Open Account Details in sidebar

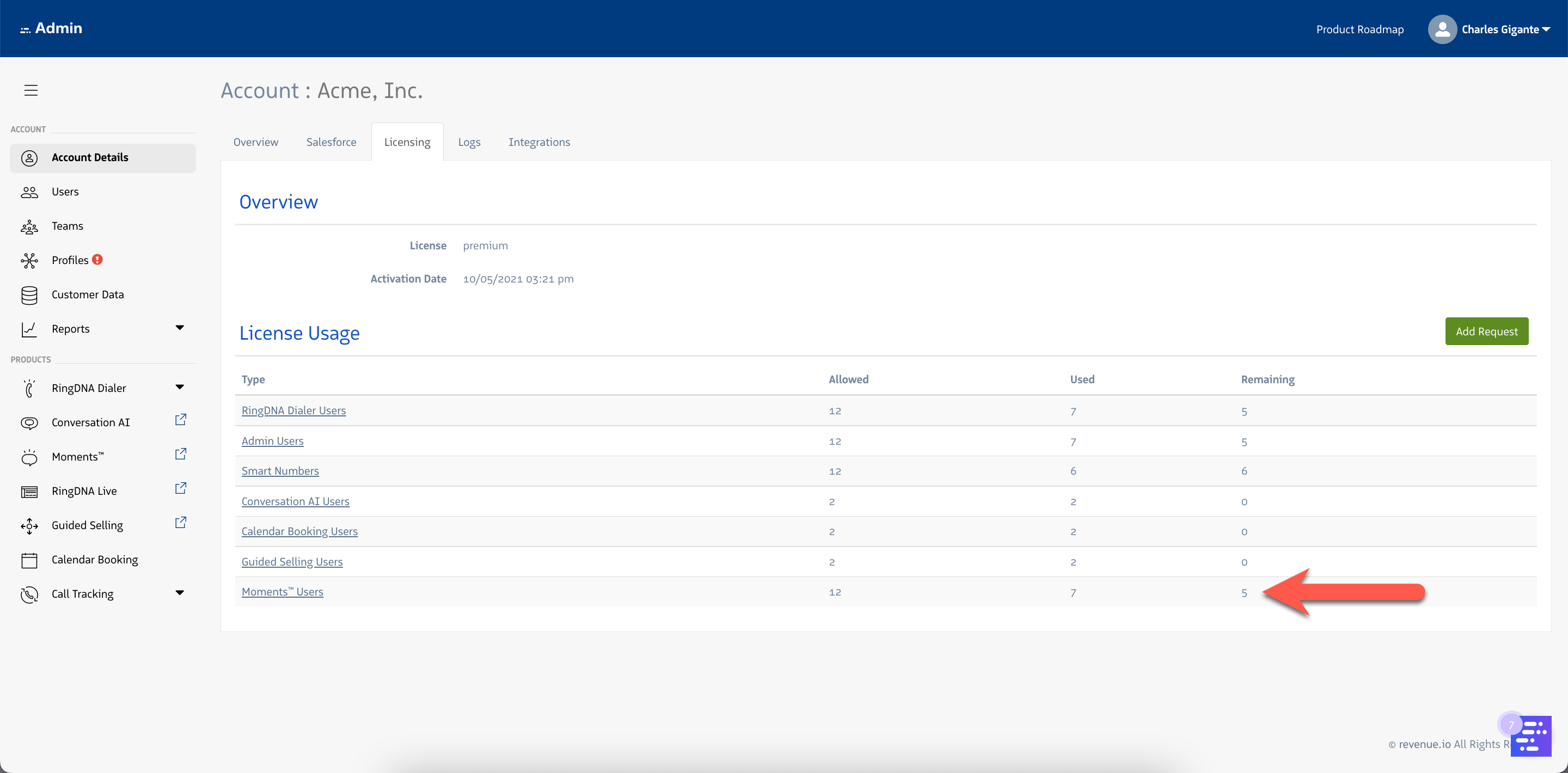coord(103,158)
